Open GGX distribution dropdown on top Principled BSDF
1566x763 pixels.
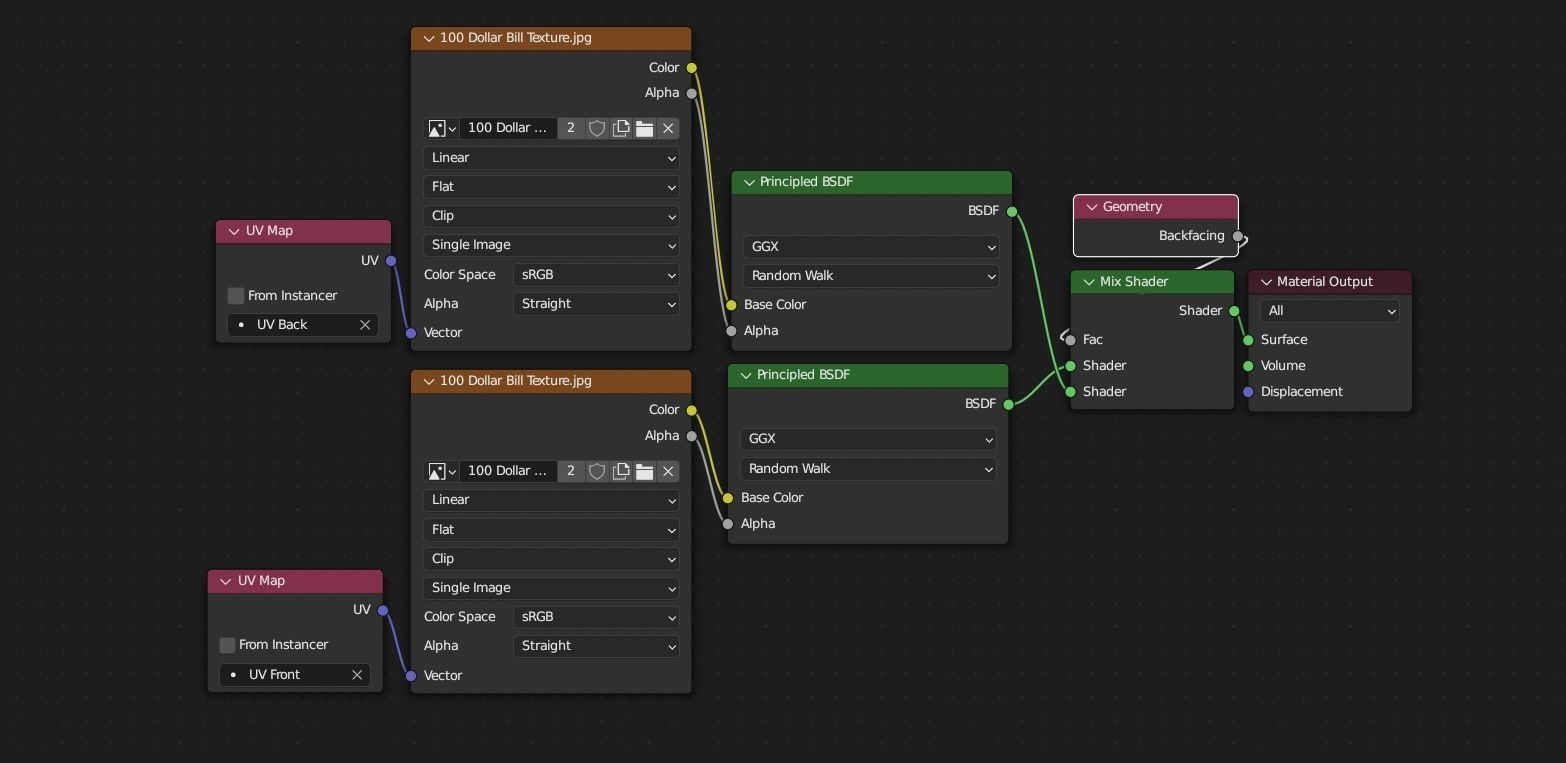[x=871, y=247]
